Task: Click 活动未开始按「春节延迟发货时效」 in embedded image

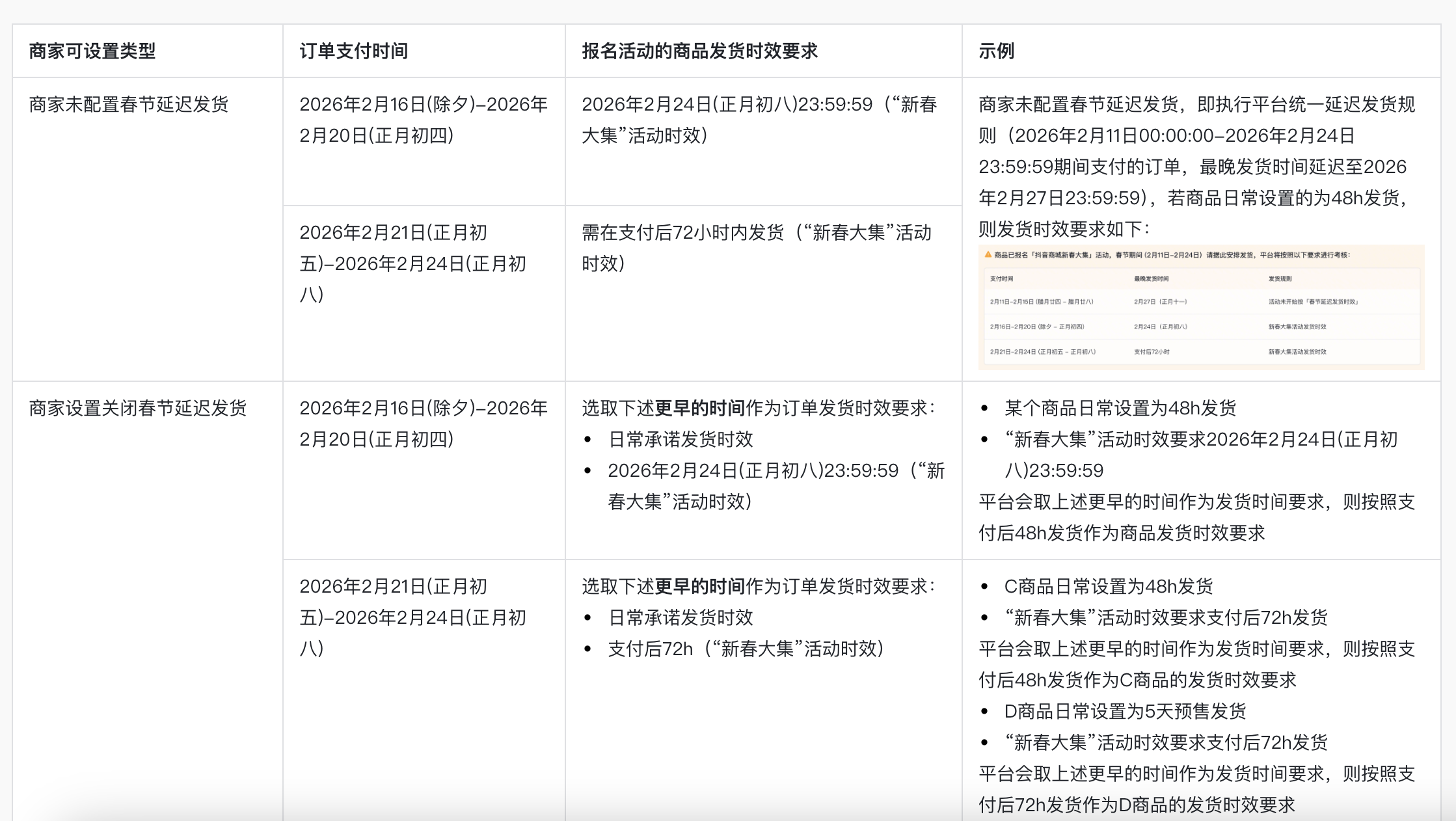Action: 1313,302
